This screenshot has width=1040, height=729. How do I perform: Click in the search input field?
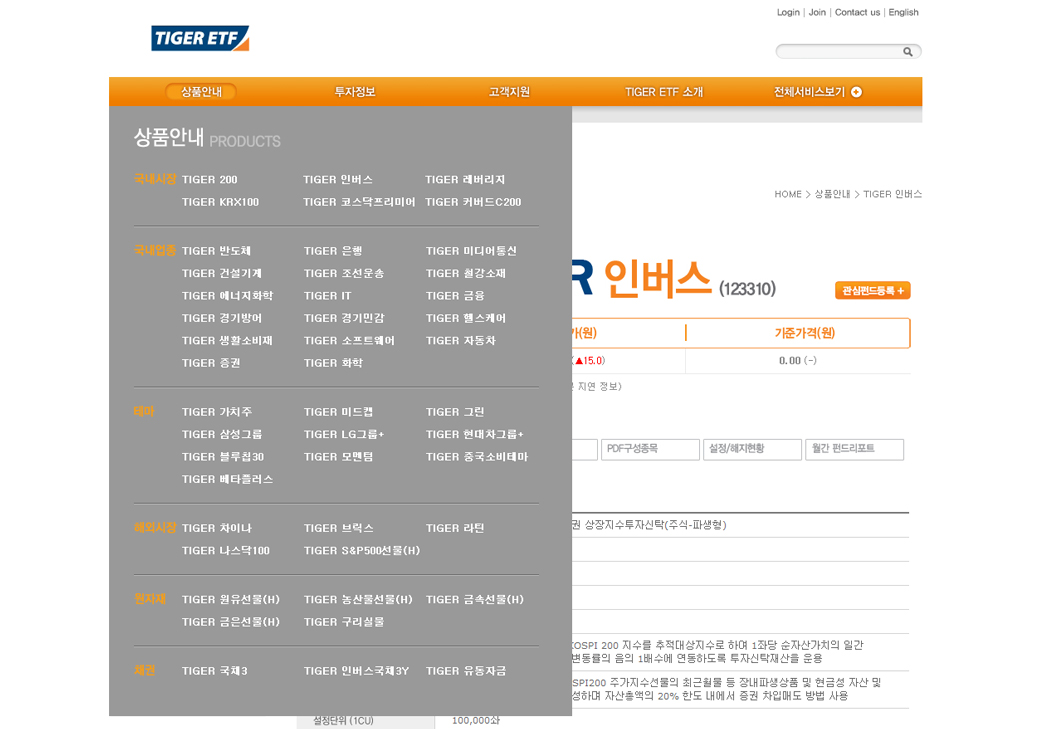click(838, 52)
